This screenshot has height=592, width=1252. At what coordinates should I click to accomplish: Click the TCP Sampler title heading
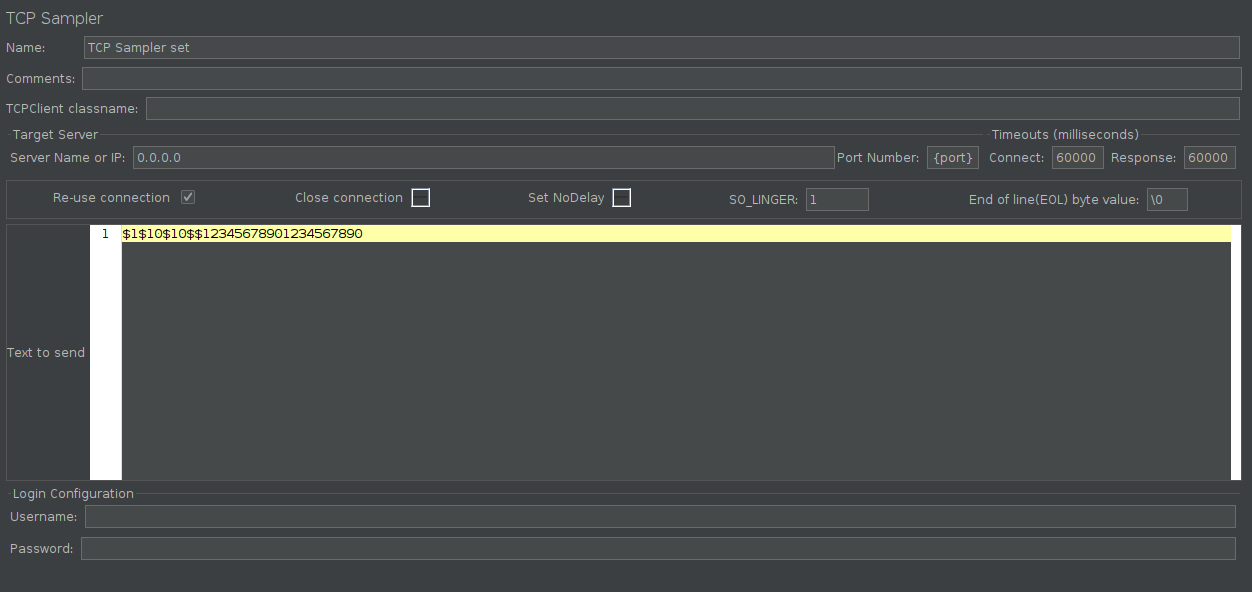pos(55,18)
